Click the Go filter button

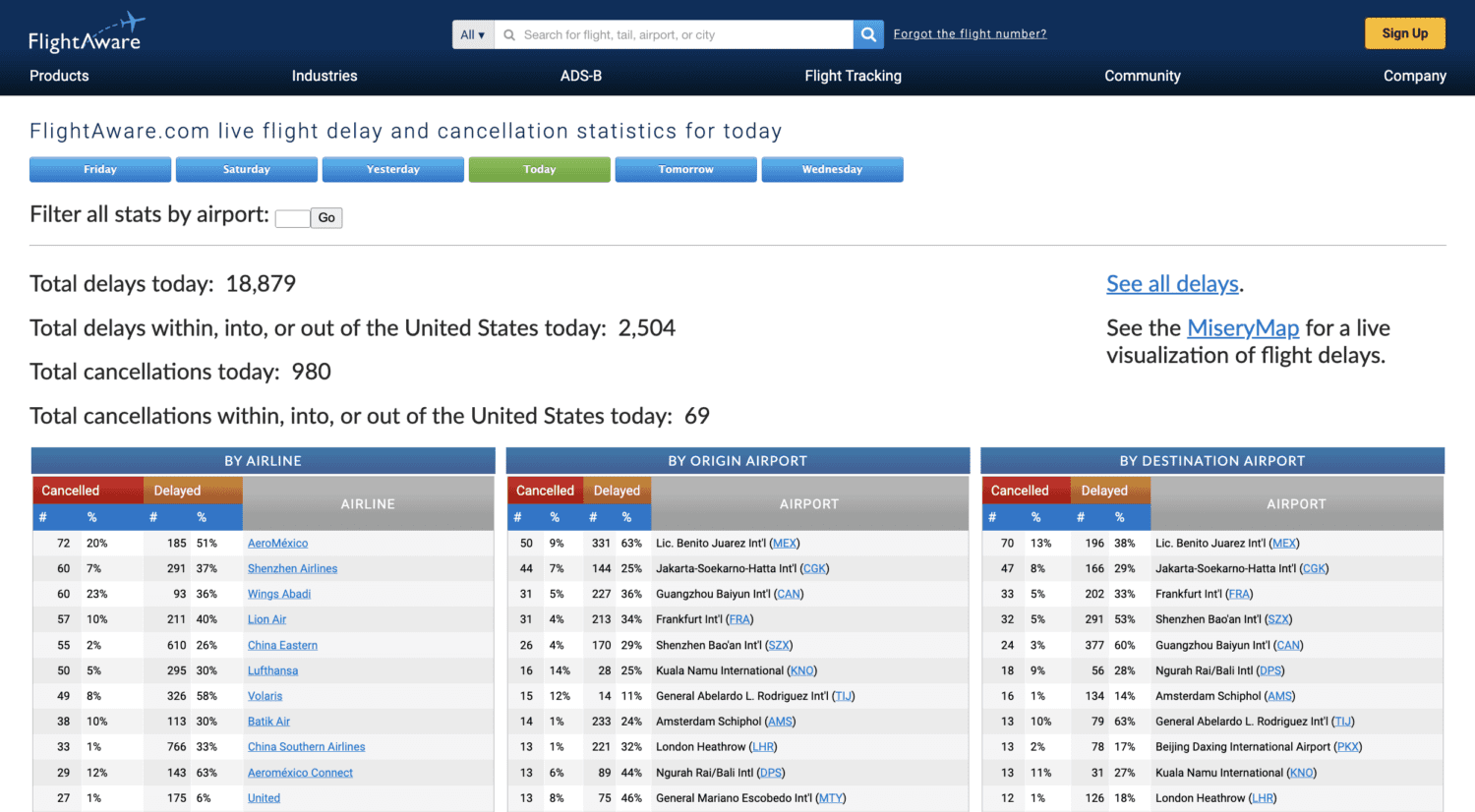[x=326, y=218]
